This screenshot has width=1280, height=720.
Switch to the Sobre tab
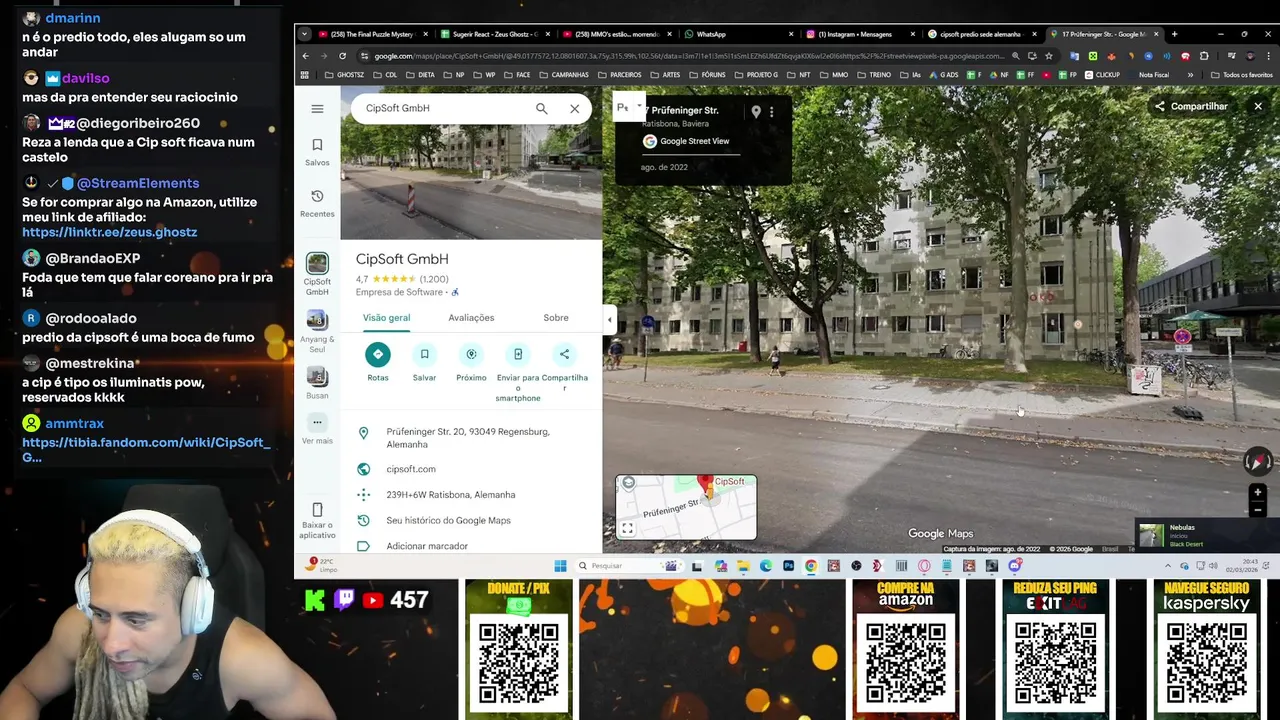click(x=556, y=318)
